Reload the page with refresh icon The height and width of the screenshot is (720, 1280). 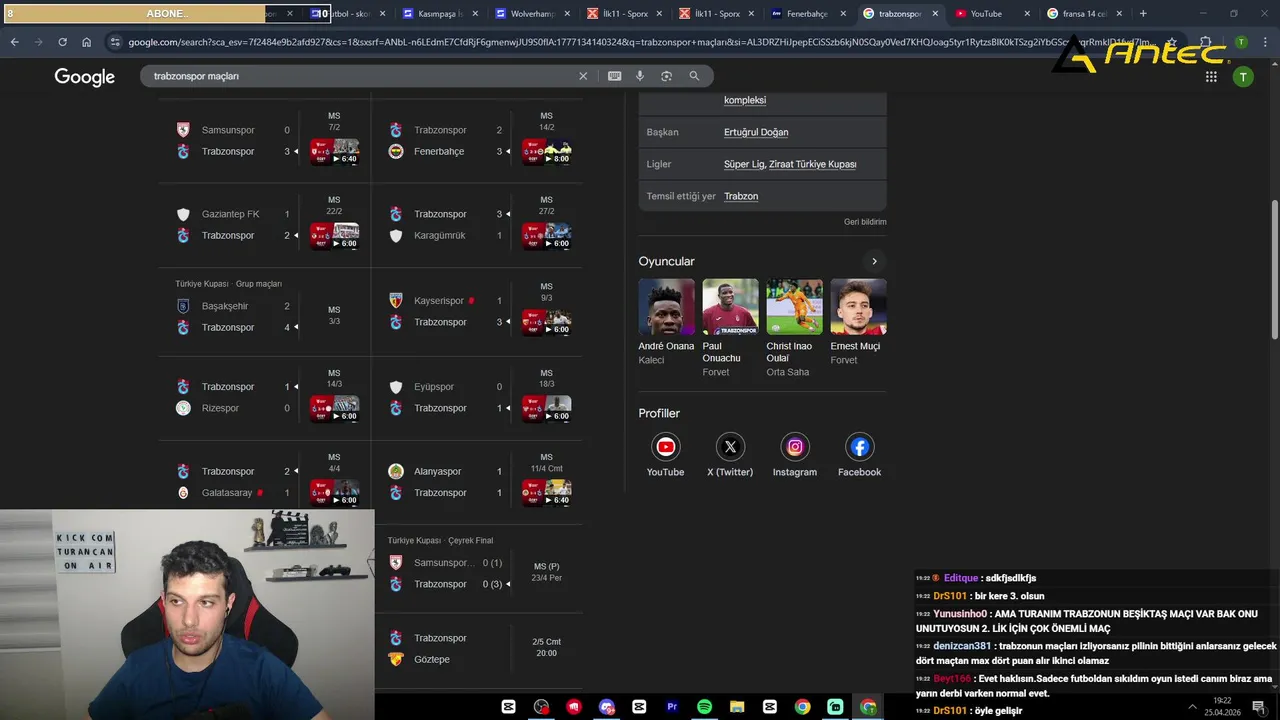pos(62,42)
